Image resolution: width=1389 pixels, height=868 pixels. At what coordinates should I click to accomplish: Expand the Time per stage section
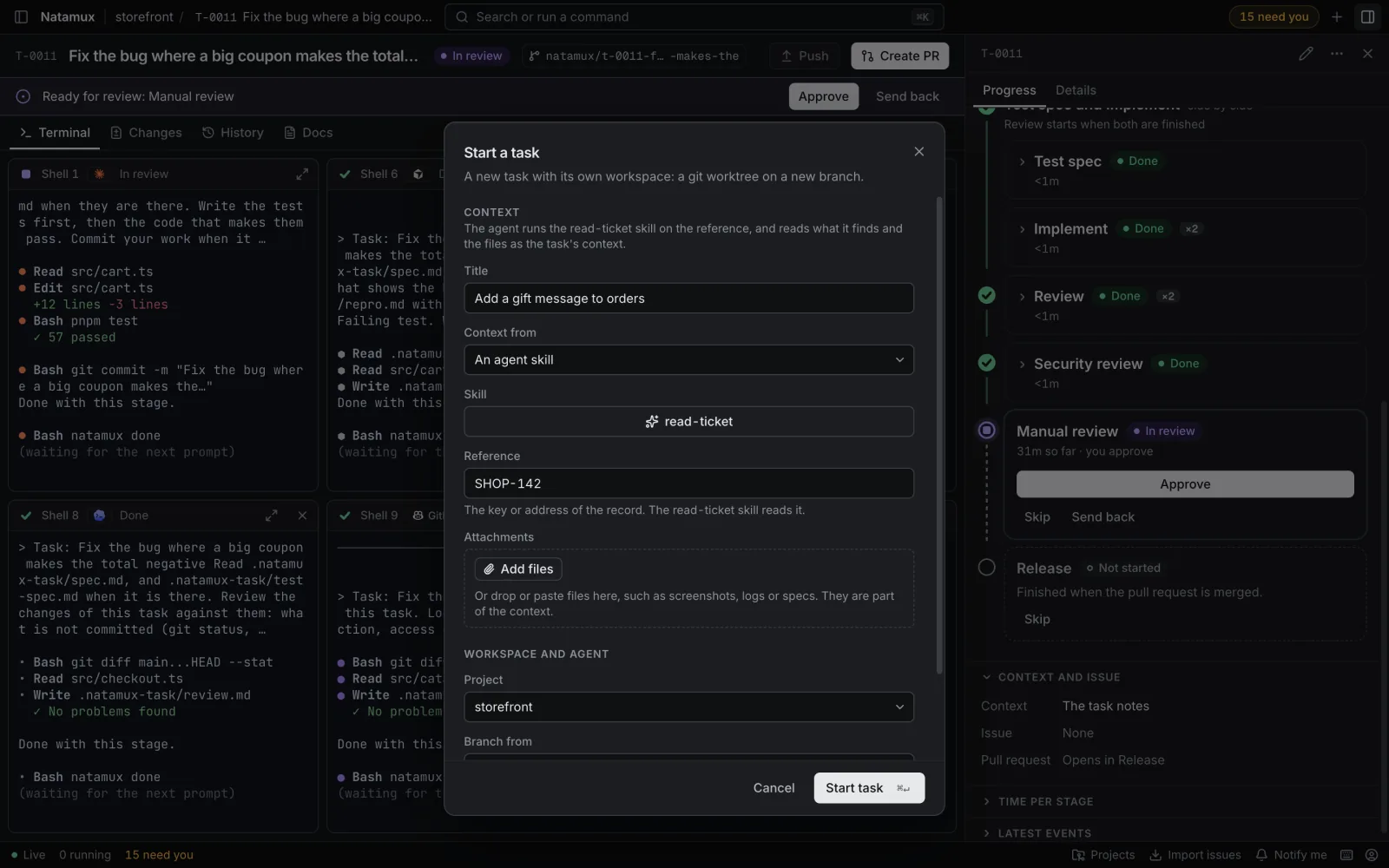coord(1037,802)
